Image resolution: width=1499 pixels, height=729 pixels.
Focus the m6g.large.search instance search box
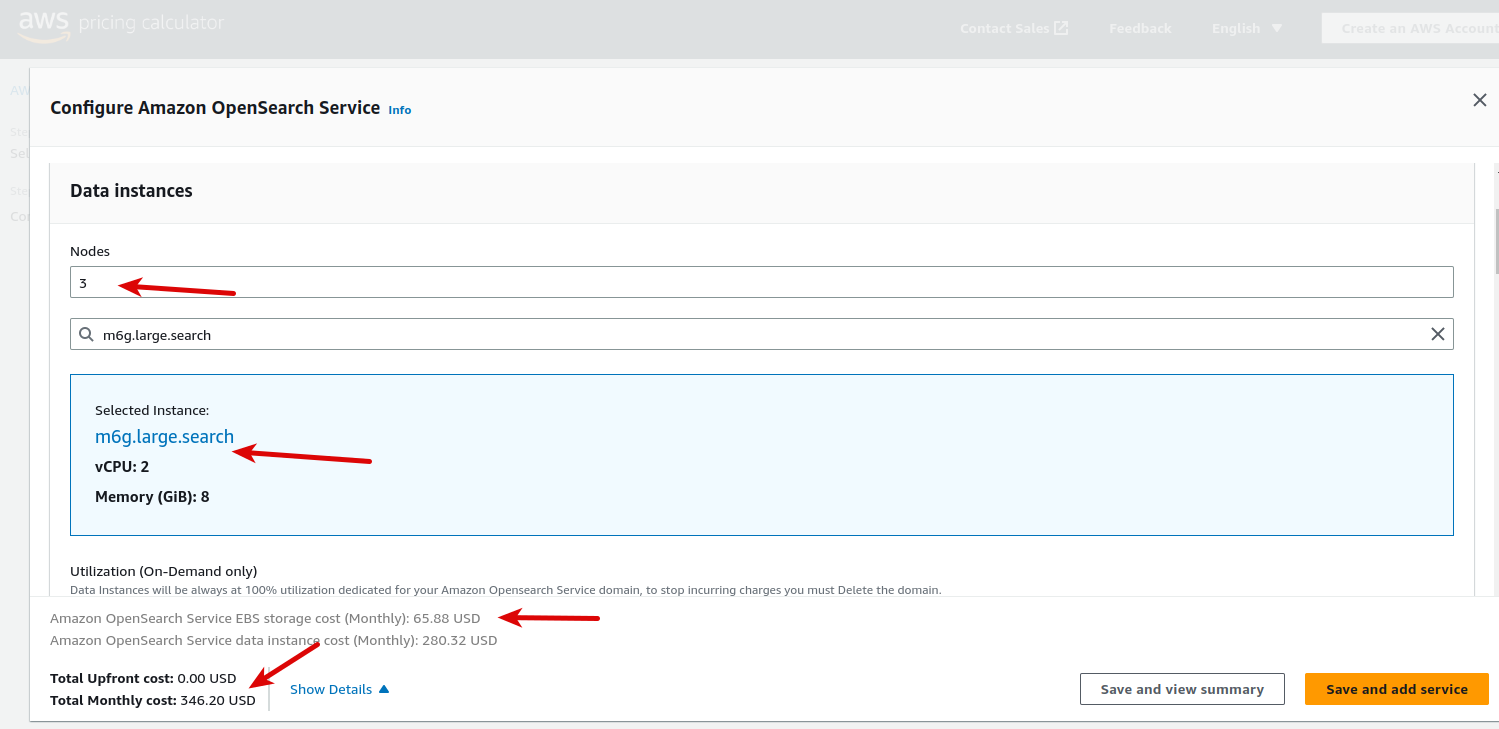761,334
